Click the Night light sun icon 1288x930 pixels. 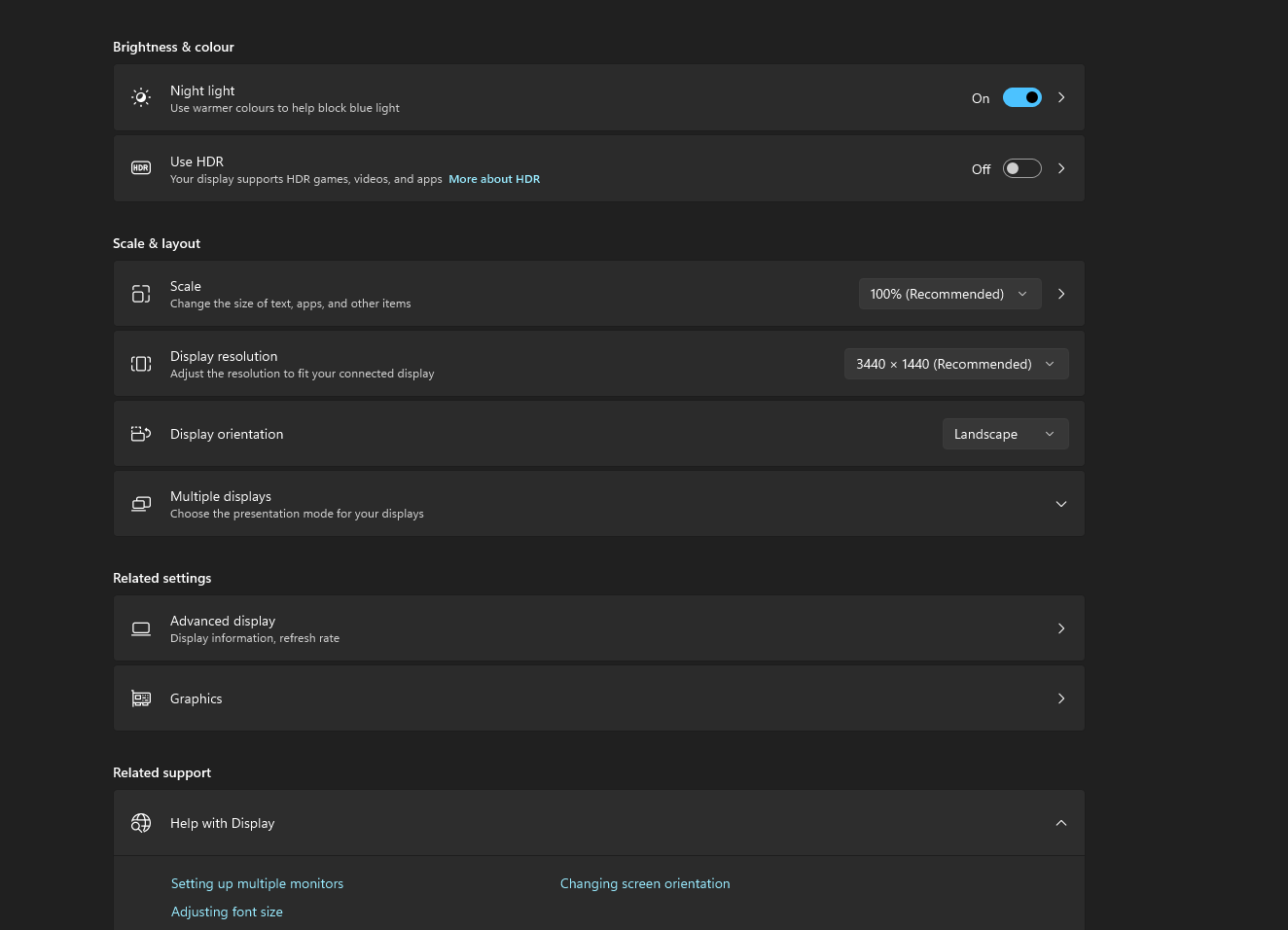click(141, 97)
